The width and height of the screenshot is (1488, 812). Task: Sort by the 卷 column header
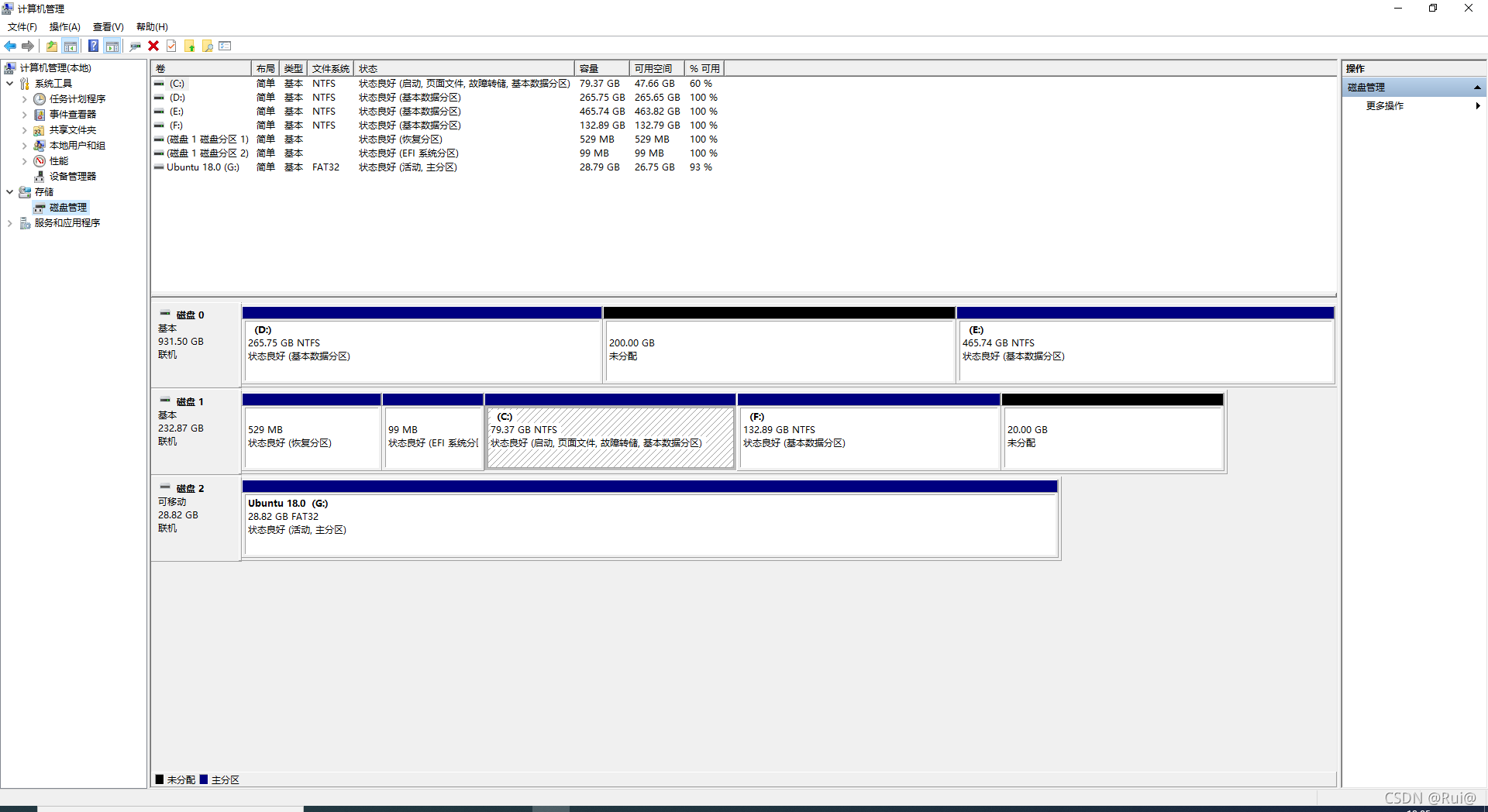click(201, 69)
